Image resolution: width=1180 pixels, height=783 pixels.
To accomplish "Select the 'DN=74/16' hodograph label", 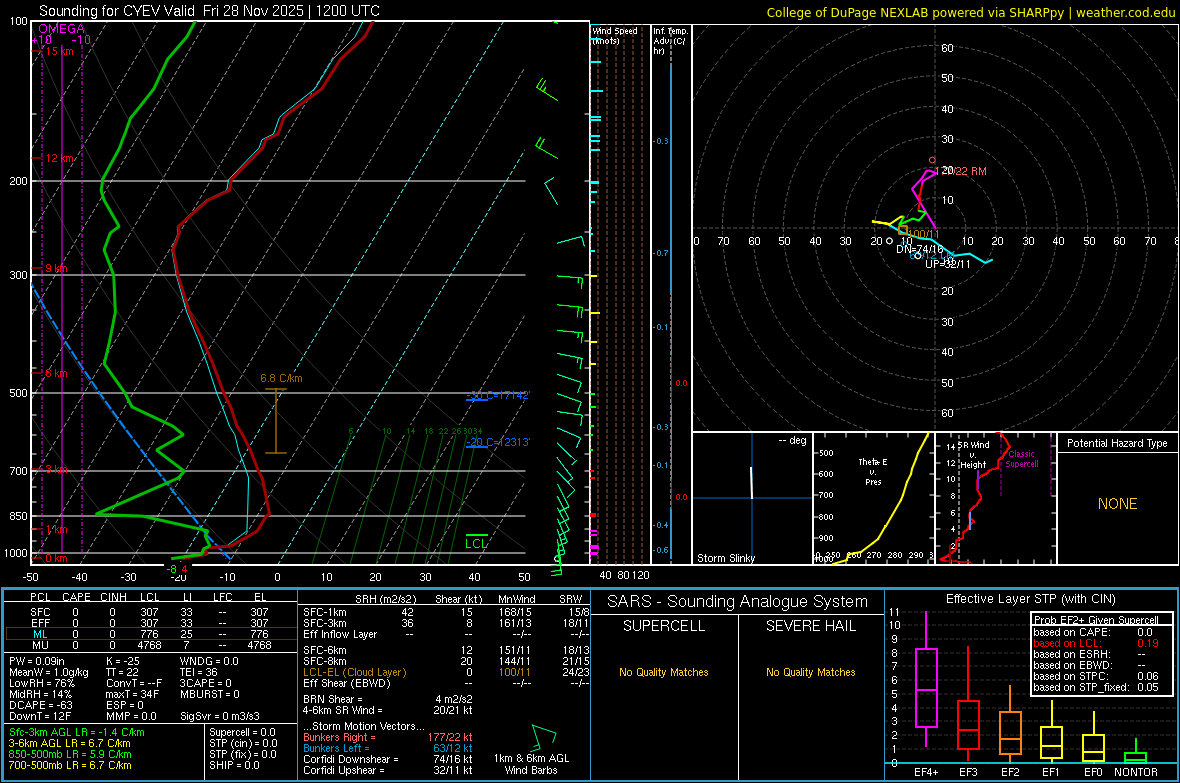I will click(x=920, y=249).
